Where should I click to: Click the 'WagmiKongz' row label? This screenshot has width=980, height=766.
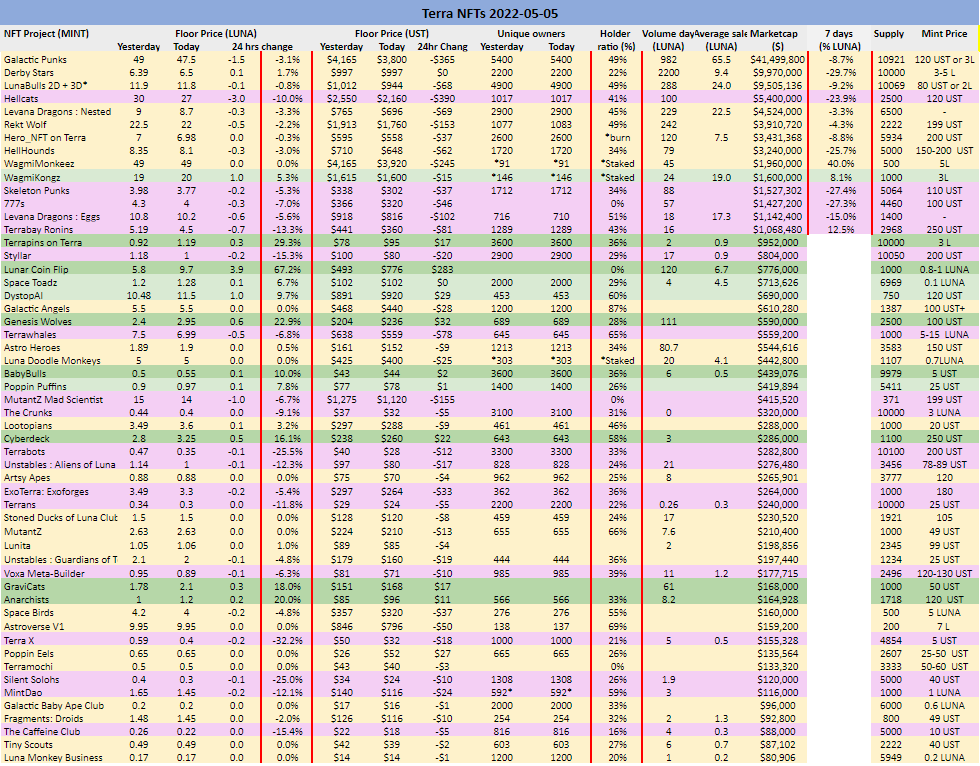click(33, 177)
